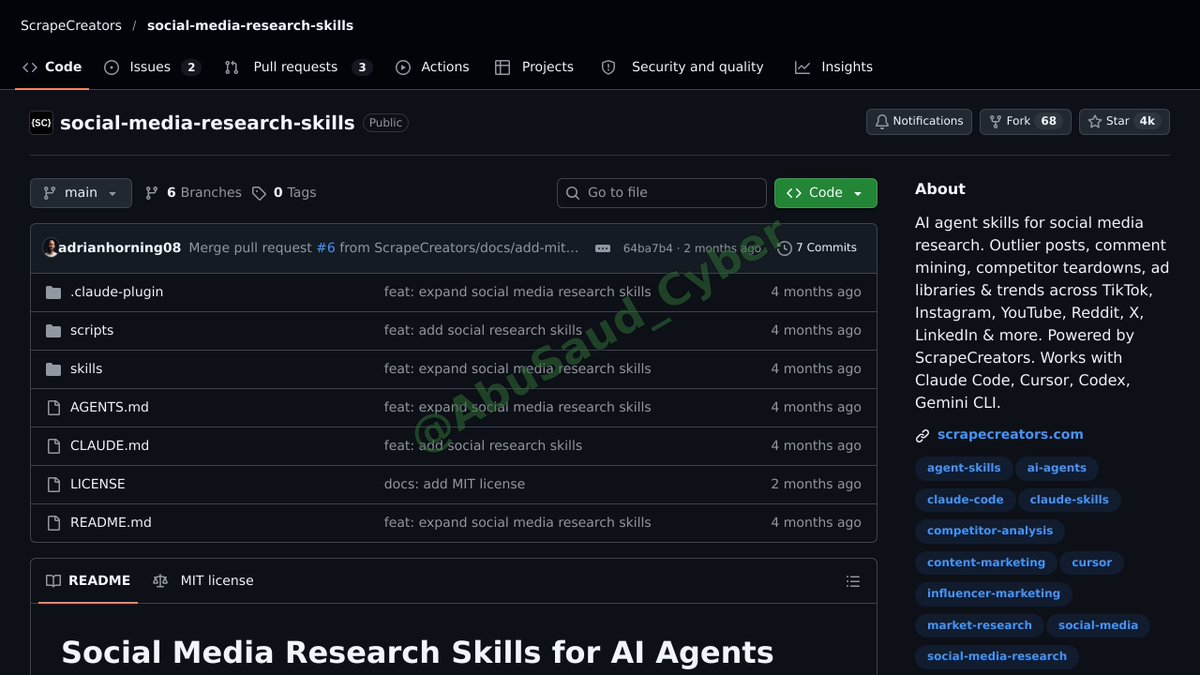Click the Fork count 68

[x=1049, y=121]
